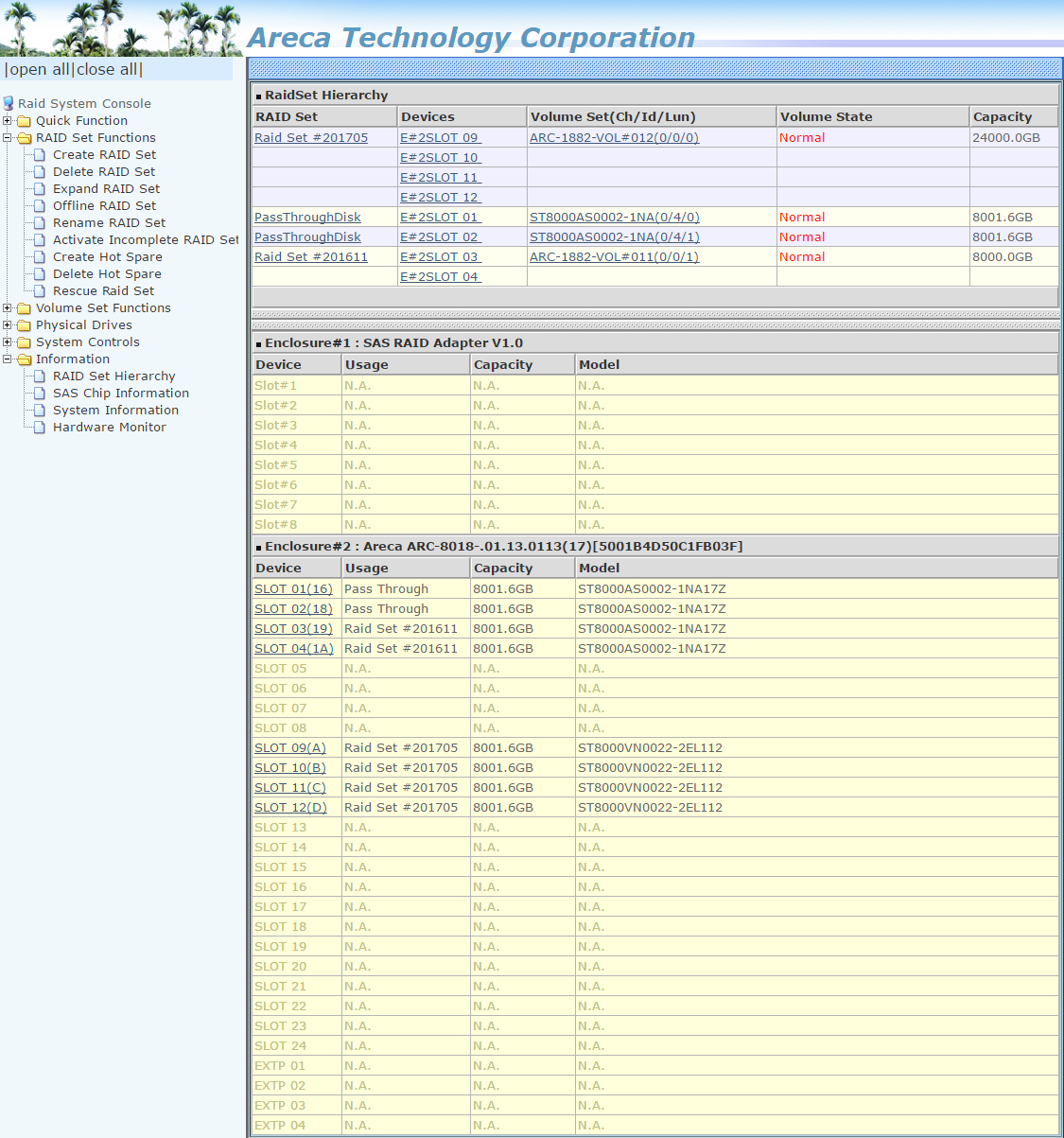Viewport: 1064px width, 1138px height.
Task: Open the Raid Set #201705 link
Action: point(310,138)
